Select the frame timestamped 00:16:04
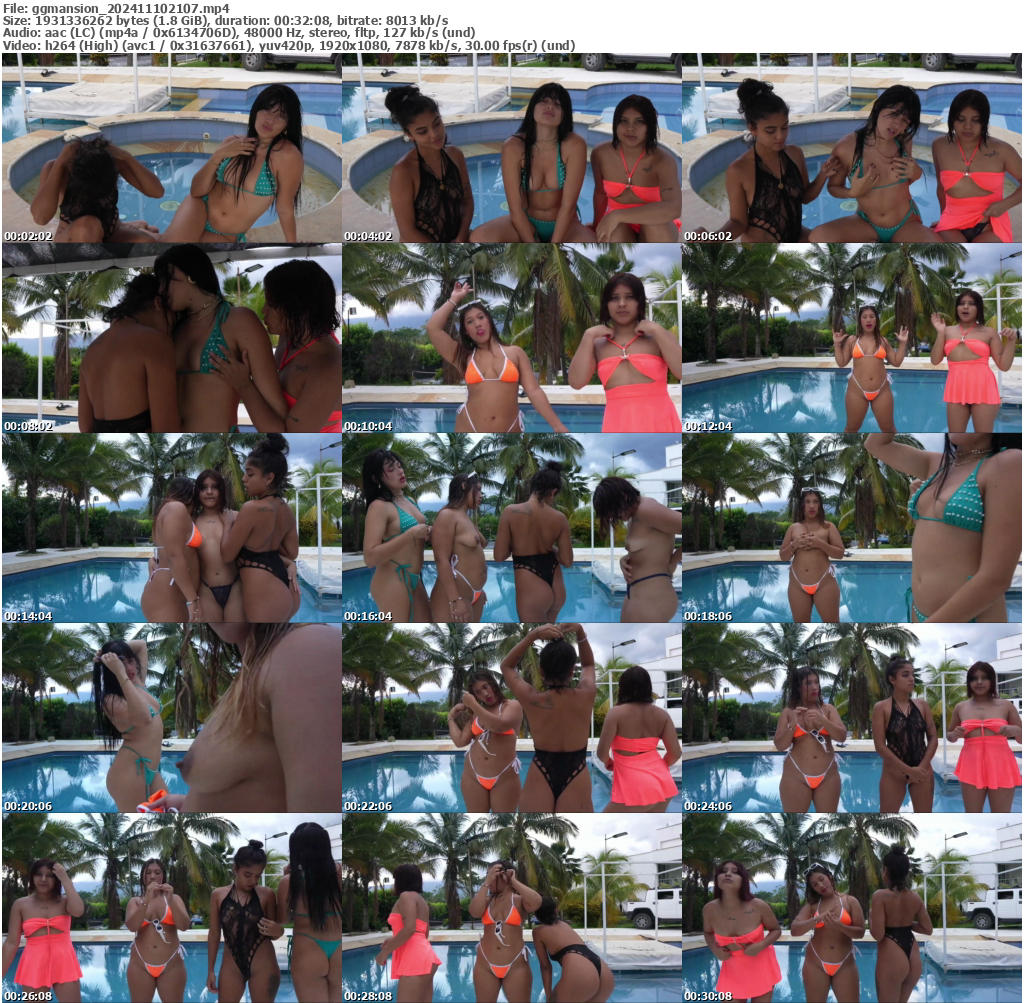The image size is (1024, 1003). pos(511,528)
